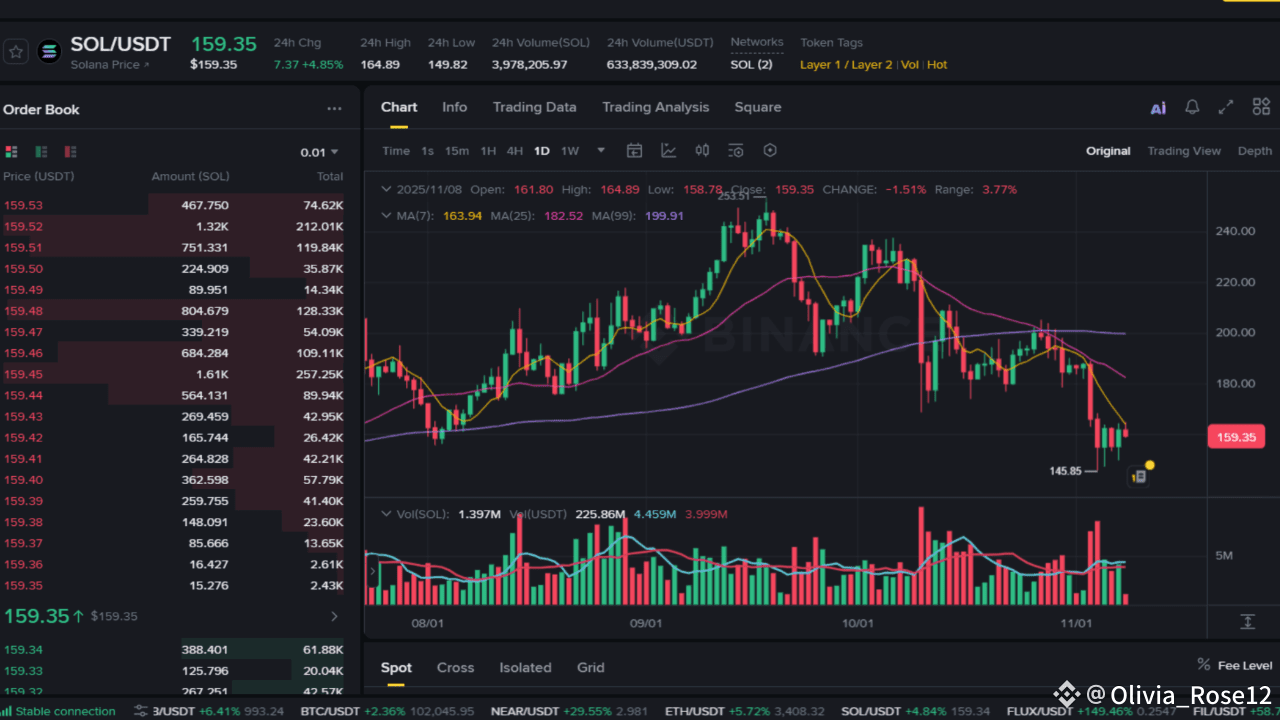This screenshot has width=1280, height=720.
Task: Open the AI assistant icon
Action: coord(1158,108)
